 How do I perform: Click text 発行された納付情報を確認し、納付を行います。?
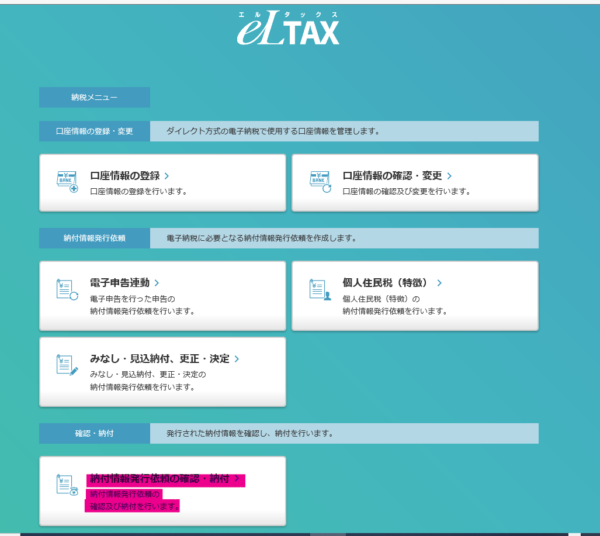point(250,433)
